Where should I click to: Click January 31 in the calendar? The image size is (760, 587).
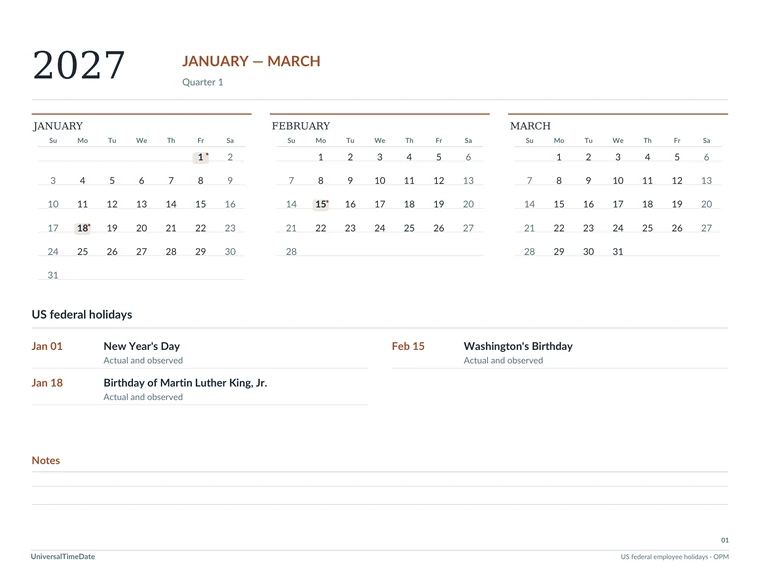coord(53,275)
